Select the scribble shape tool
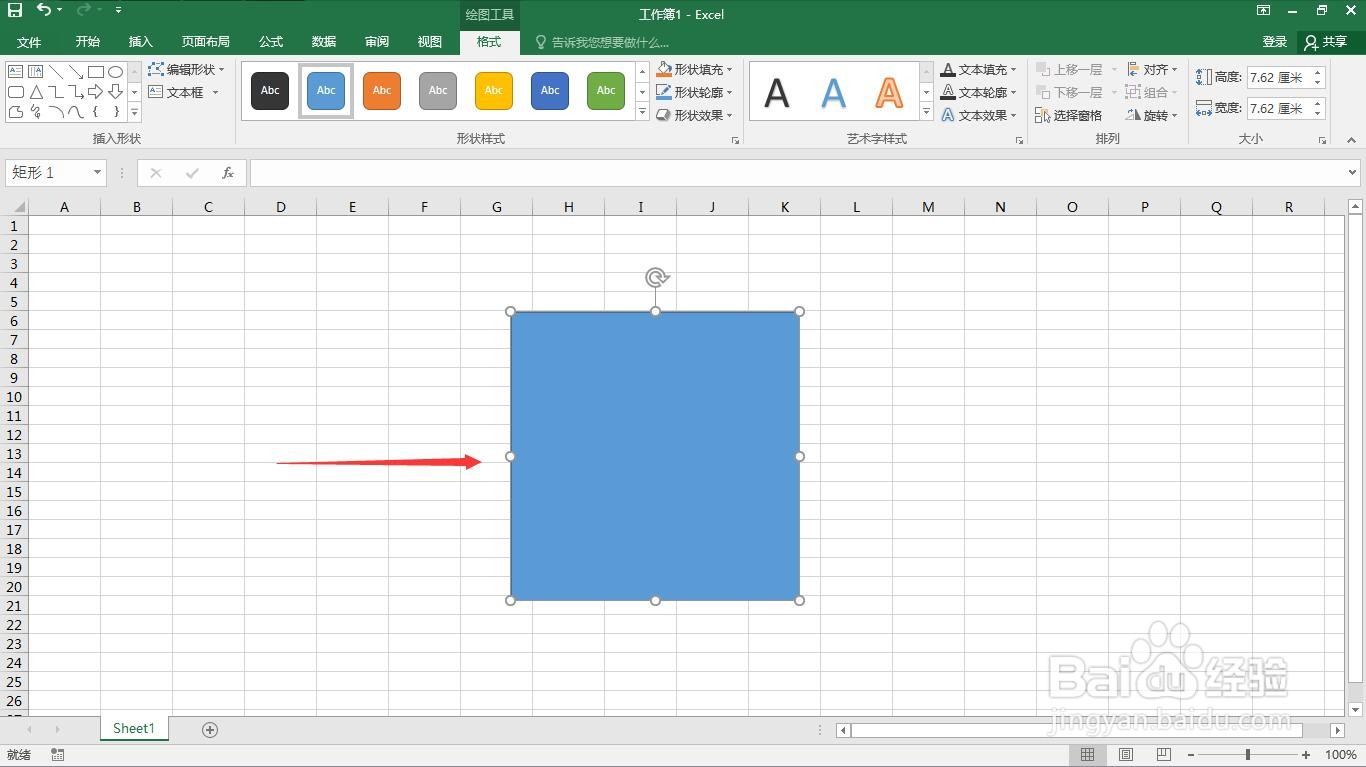 coord(35,112)
